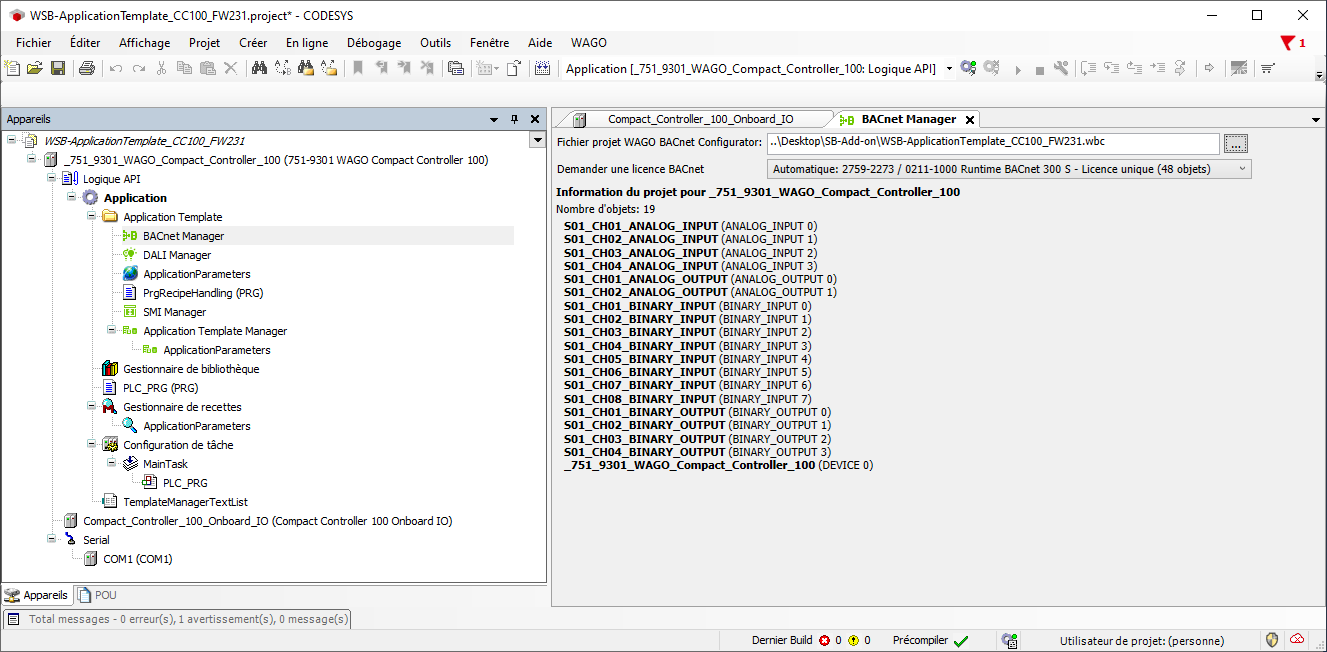Pin the Appareils panel with pushpin icon

click(x=515, y=119)
